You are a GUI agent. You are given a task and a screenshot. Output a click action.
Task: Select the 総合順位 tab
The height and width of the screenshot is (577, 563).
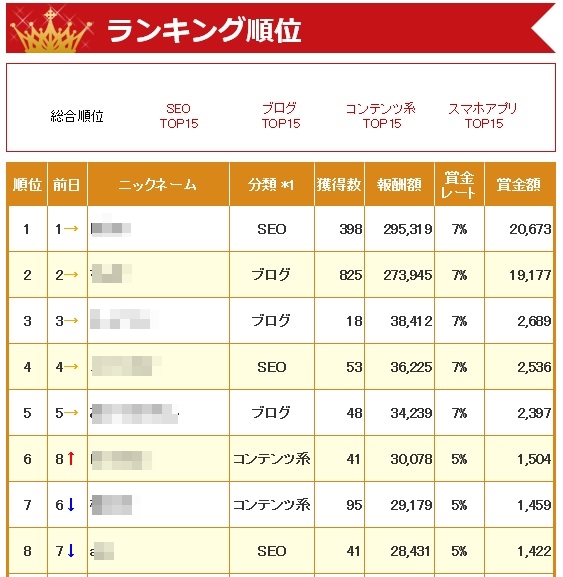pyautogui.click(x=77, y=116)
